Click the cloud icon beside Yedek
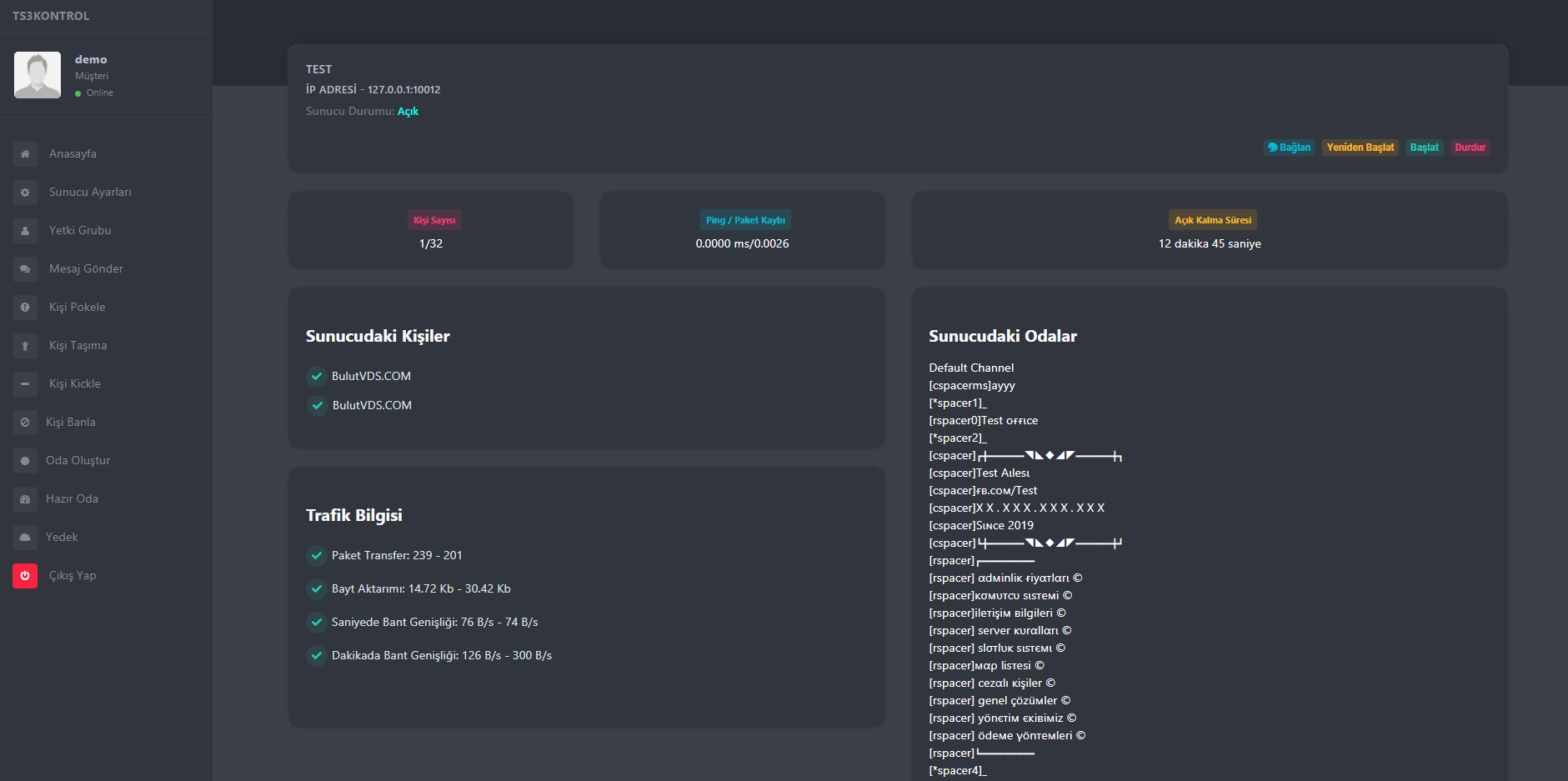This screenshot has height=781, width=1568. 25,538
